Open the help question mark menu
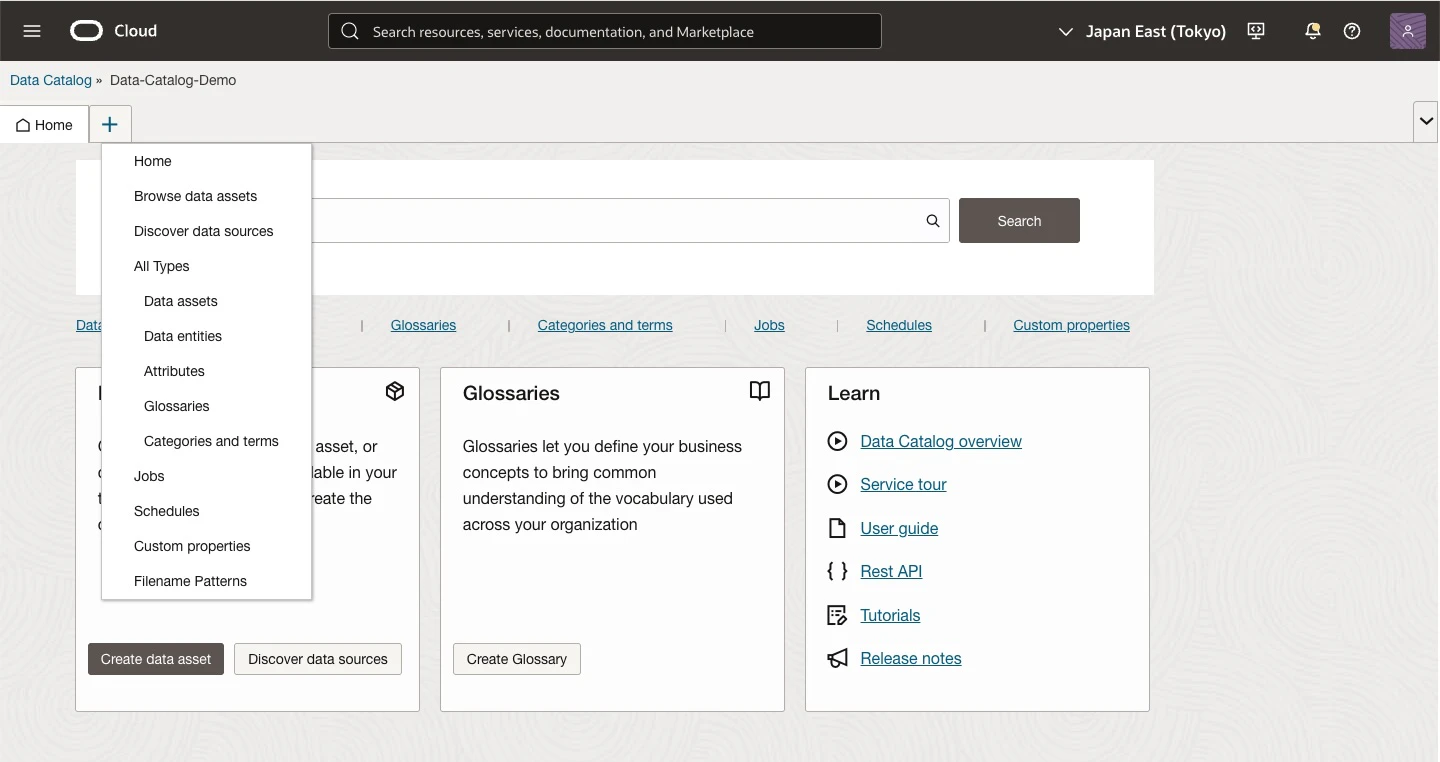Viewport: 1440px width, 762px height. pyautogui.click(x=1352, y=31)
